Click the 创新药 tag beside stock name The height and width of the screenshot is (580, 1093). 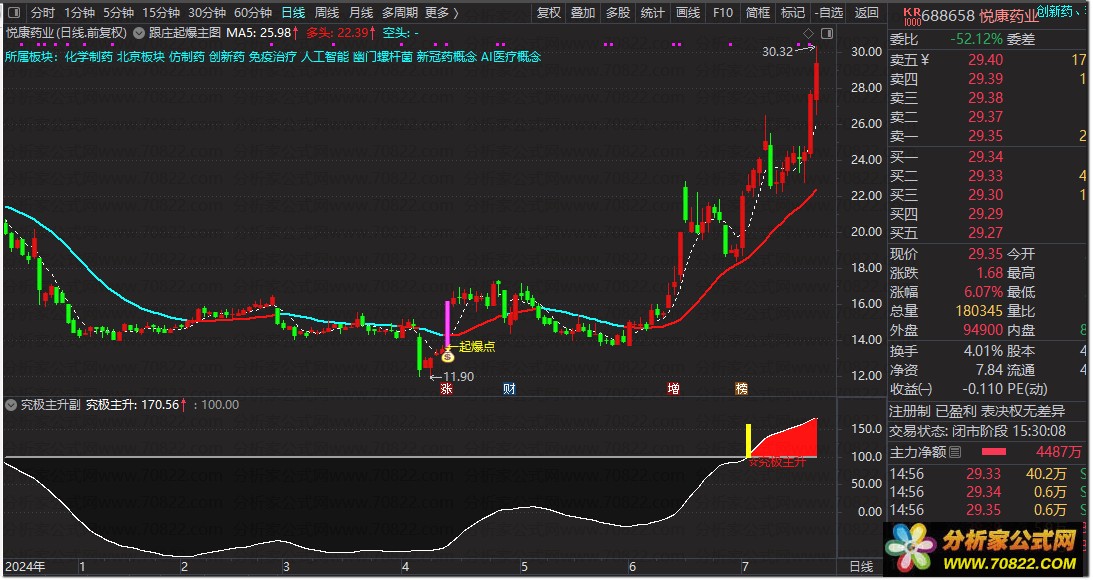pos(1057,12)
